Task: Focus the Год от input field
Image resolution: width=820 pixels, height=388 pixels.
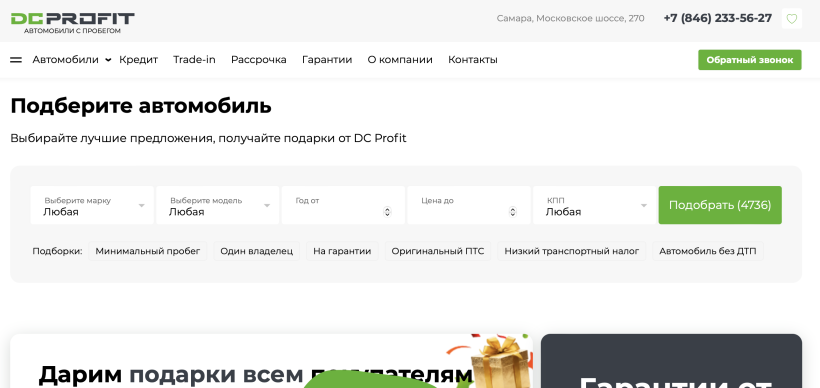Action: 343,205
